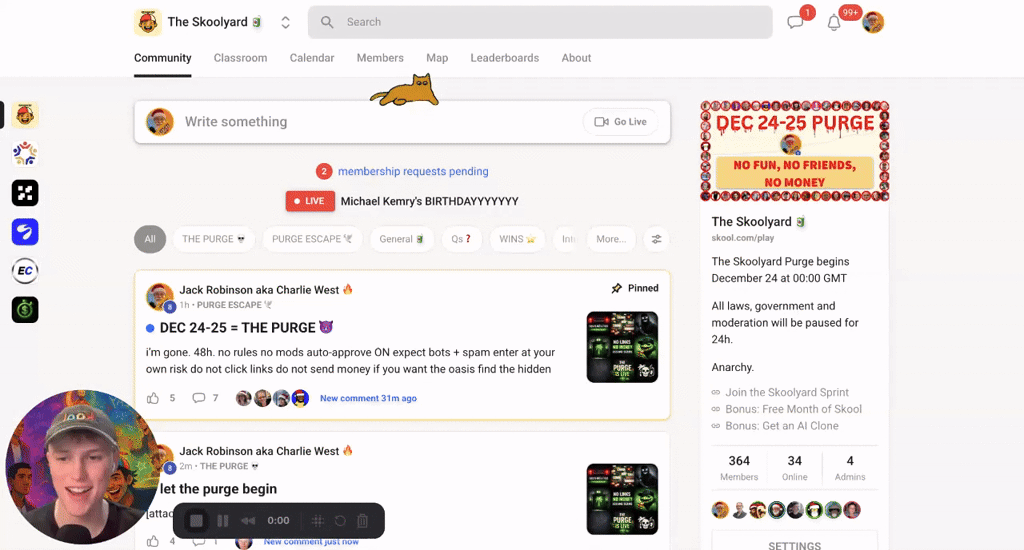Filter posts by WINS category
Screen dimensions: 1024x550
click(x=517, y=239)
